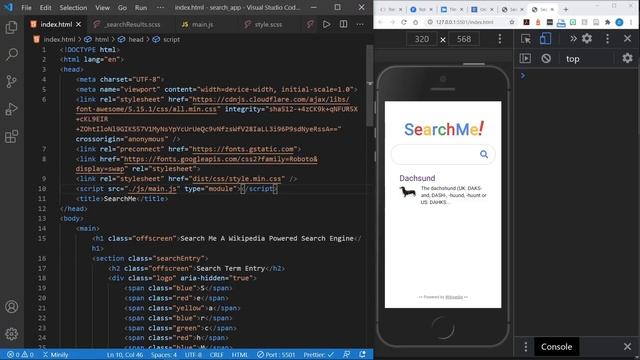Screen dimensions: 640x360
Task: Change indentation via Spaces: 4
Action: pyautogui.click(x=164, y=355)
